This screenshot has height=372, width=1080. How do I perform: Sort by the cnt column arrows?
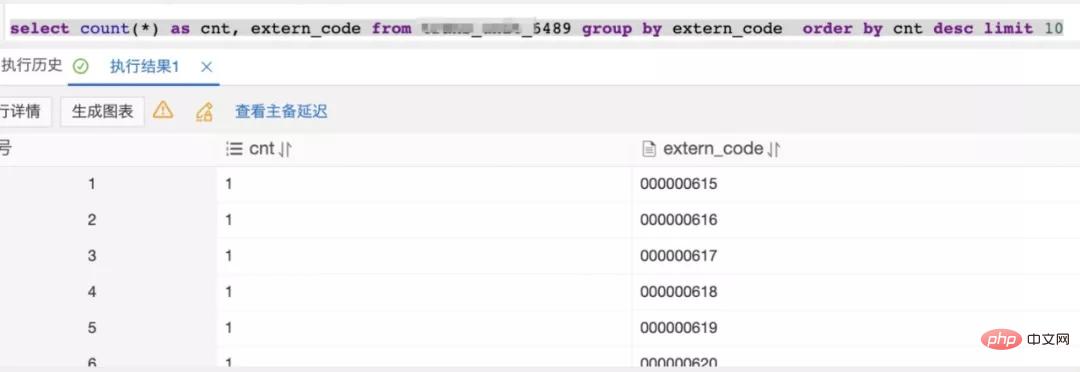[x=285, y=149]
